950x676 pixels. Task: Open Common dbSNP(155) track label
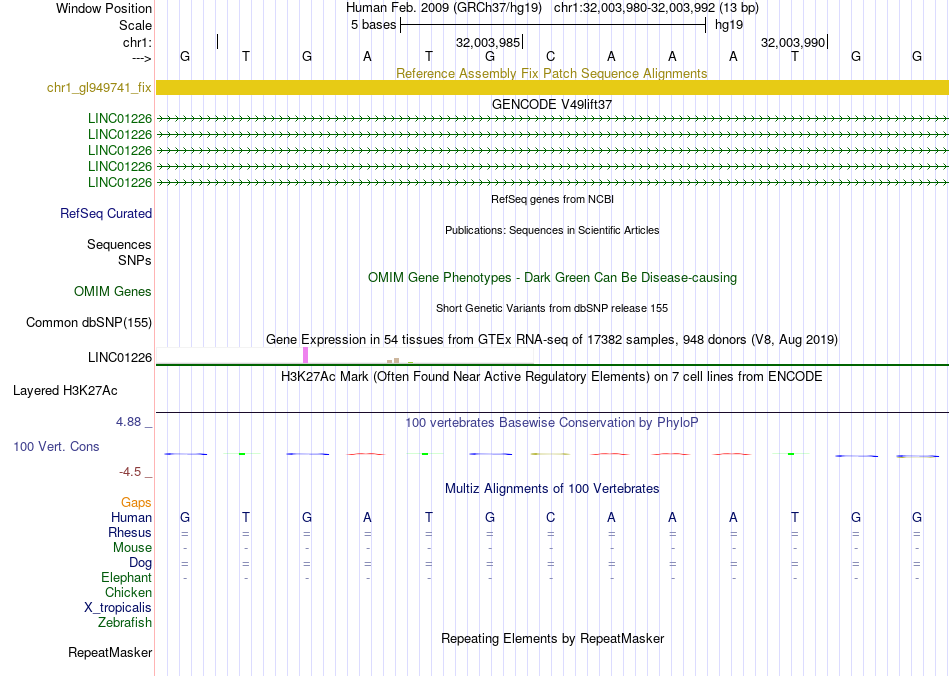pyautogui.click(x=89, y=322)
